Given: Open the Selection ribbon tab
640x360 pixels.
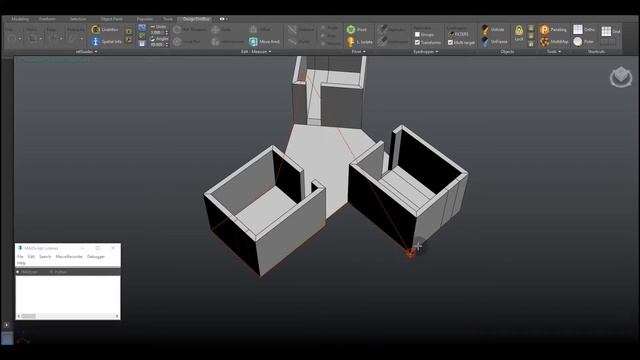Looking at the screenshot, I should point(78,19).
